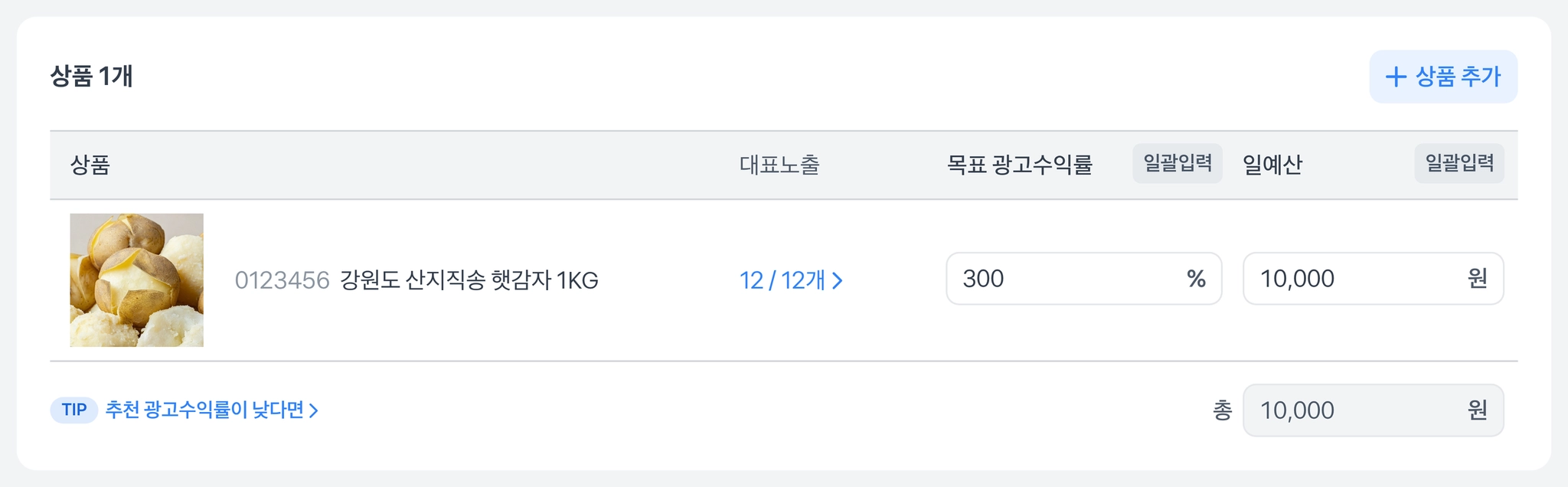The width and height of the screenshot is (1568, 487).
Task: Click the 12 / 12개 대표노출 link
Action: click(782, 280)
